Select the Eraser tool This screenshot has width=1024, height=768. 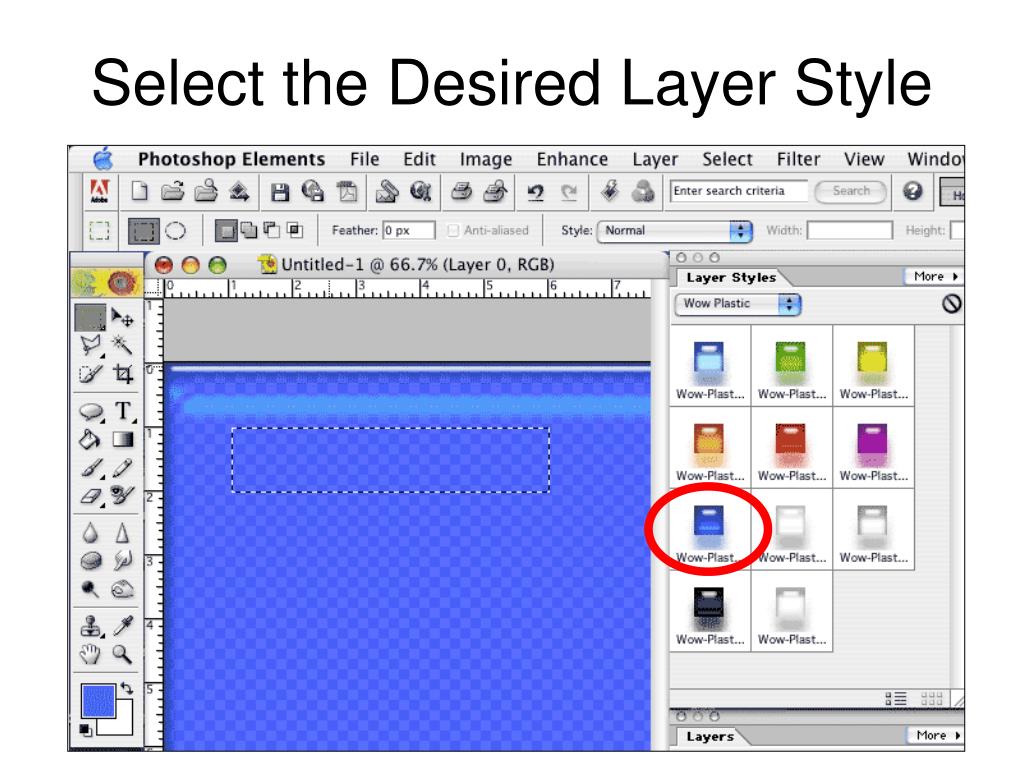[x=91, y=496]
